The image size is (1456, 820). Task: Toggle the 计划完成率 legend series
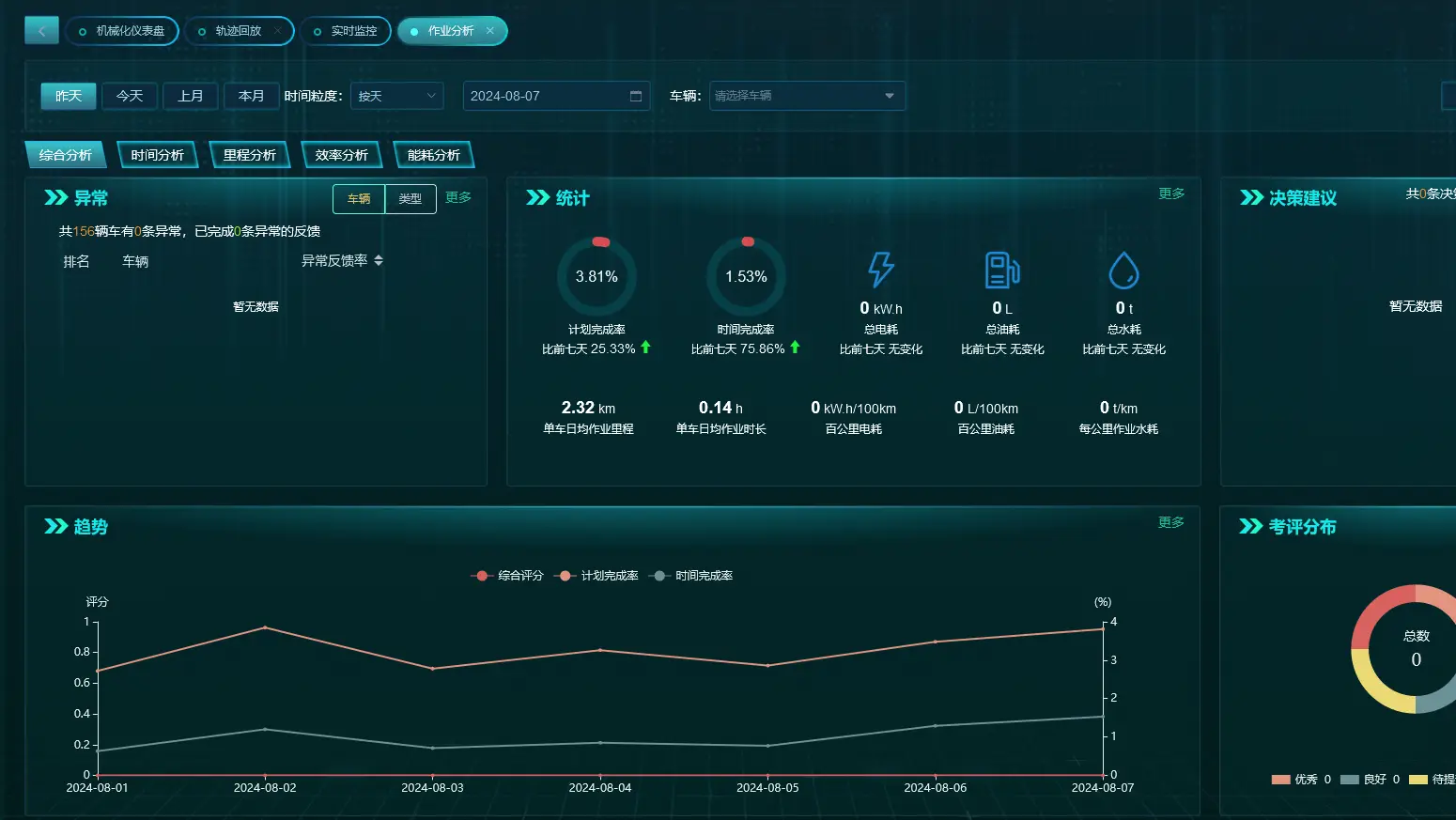pyautogui.click(x=596, y=576)
